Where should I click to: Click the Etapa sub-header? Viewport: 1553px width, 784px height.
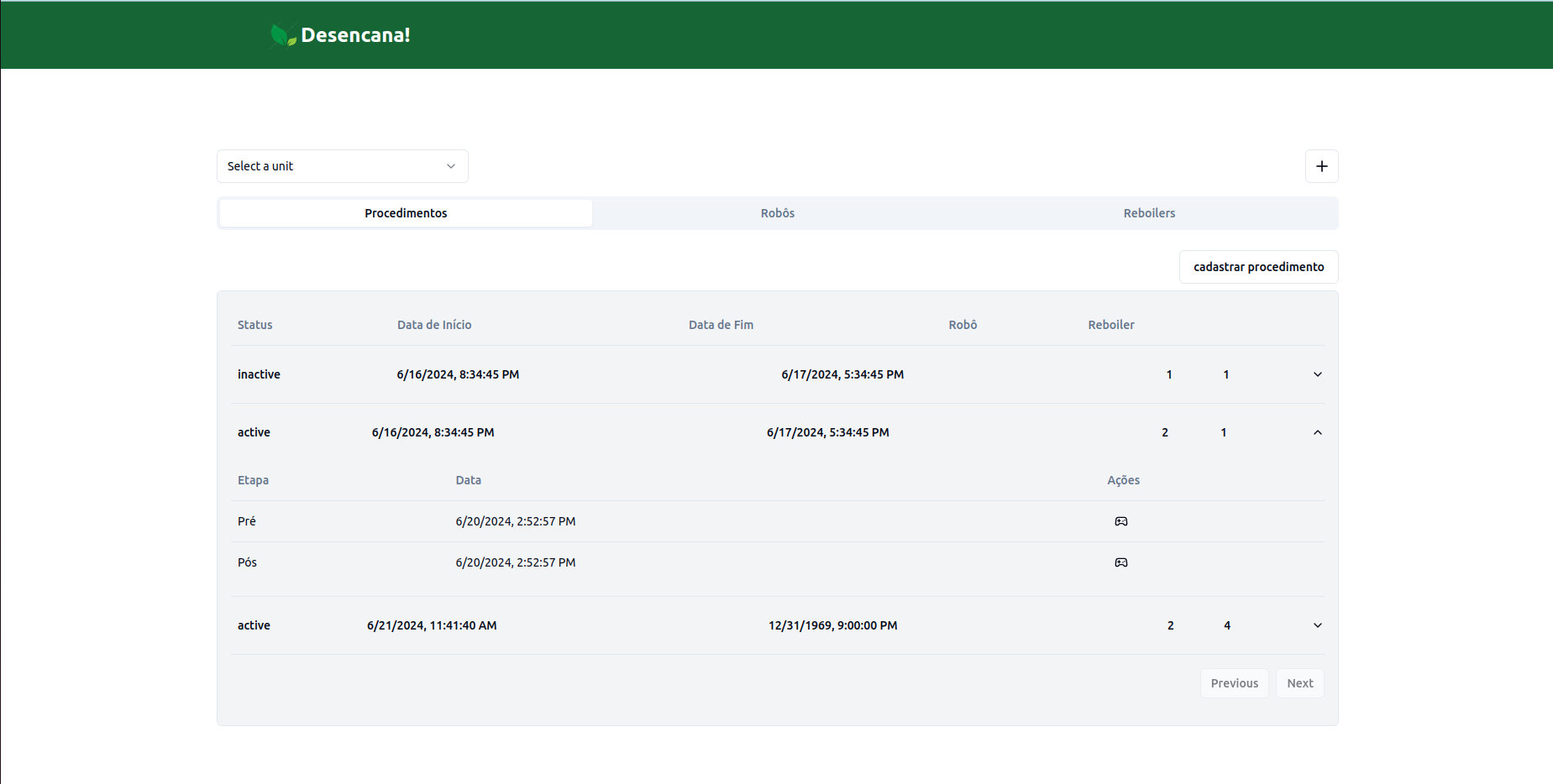(253, 480)
